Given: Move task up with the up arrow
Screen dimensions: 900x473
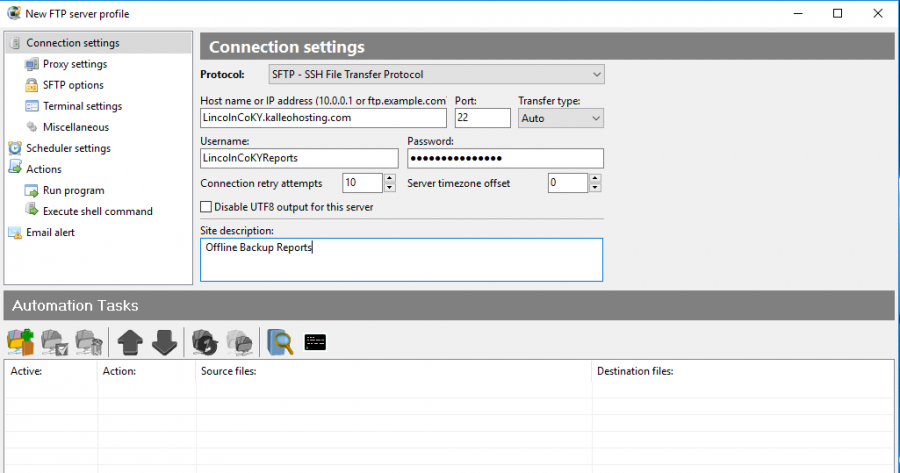Looking at the screenshot, I should [x=130, y=342].
